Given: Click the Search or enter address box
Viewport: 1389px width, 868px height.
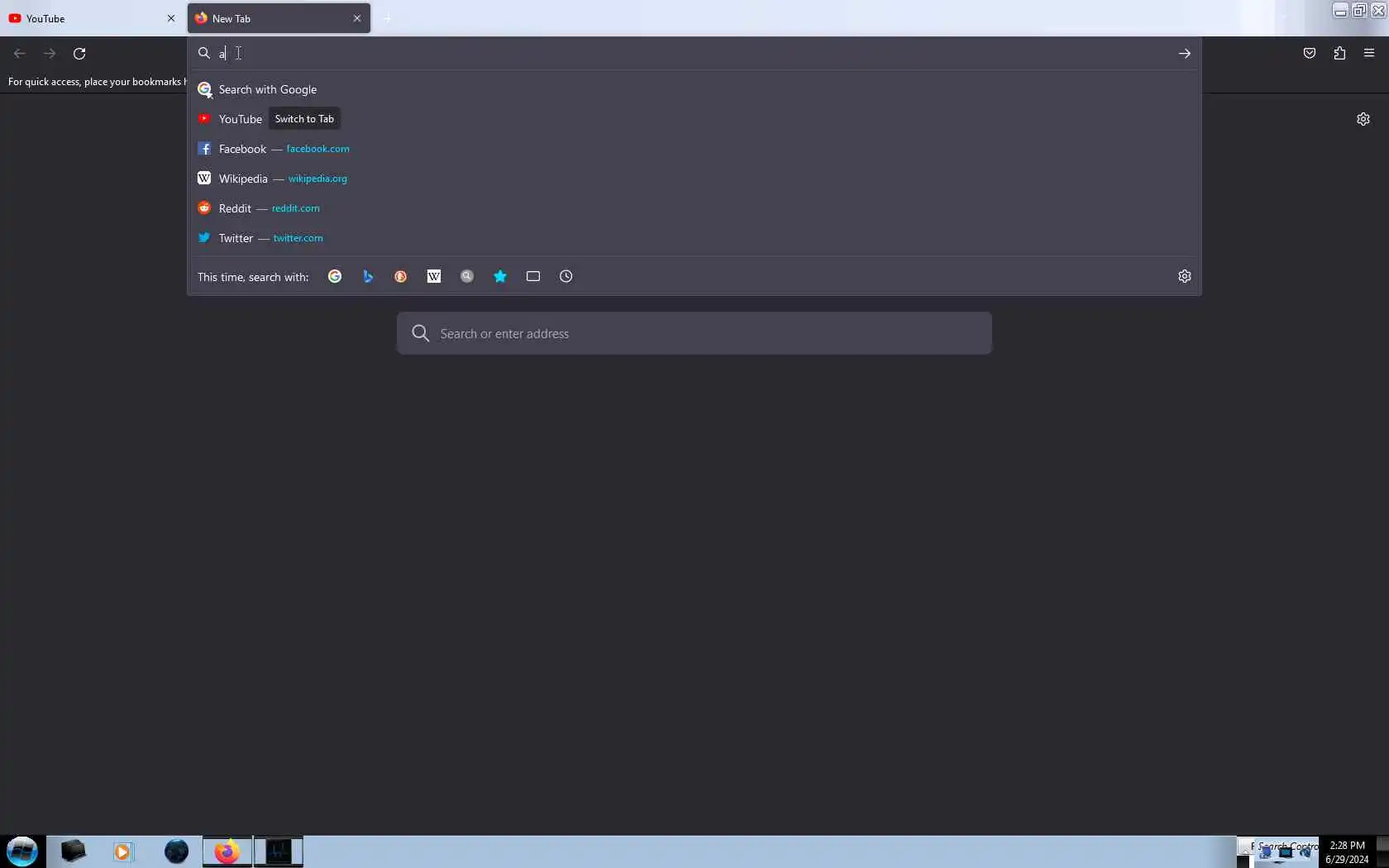Looking at the screenshot, I should click(694, 333).
